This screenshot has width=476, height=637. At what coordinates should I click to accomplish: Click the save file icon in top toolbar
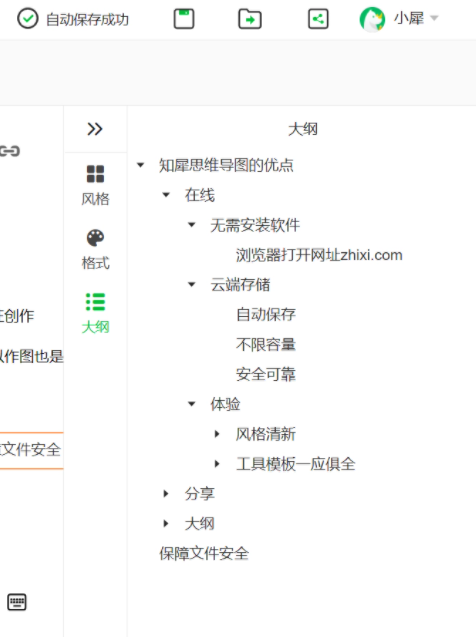pos(184,19)
